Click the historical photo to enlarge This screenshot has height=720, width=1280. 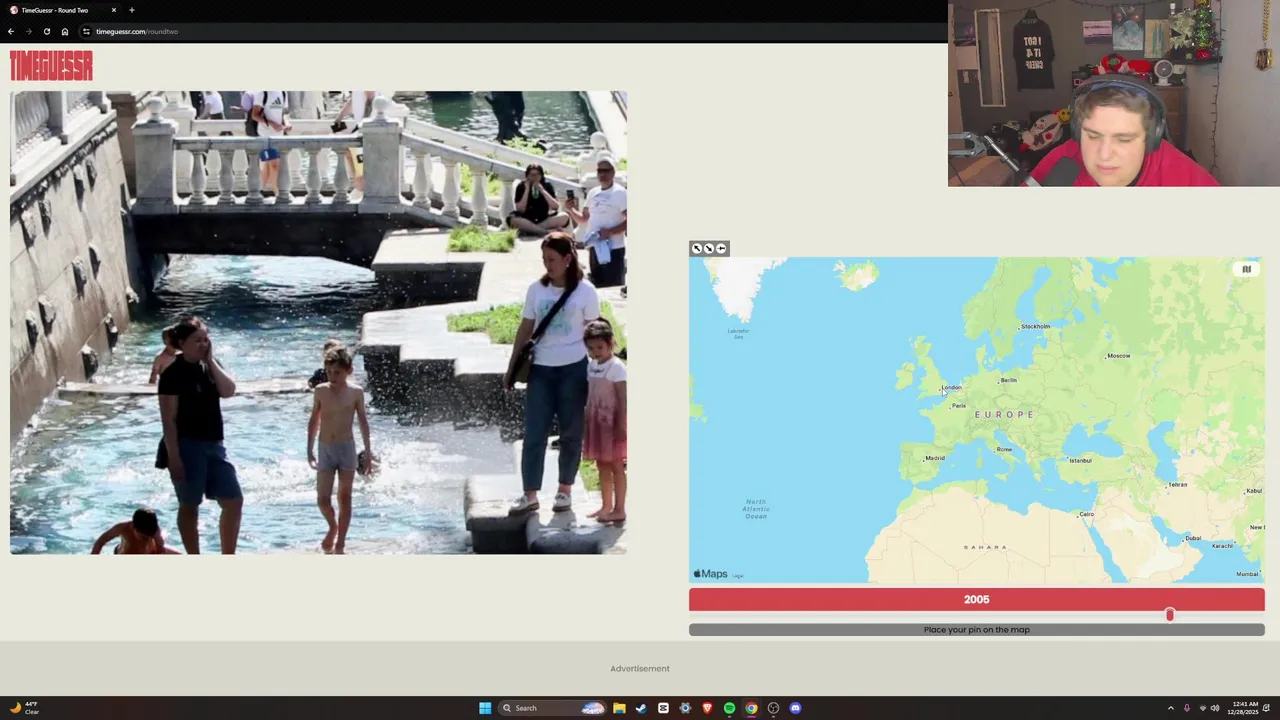coord(318,322)
